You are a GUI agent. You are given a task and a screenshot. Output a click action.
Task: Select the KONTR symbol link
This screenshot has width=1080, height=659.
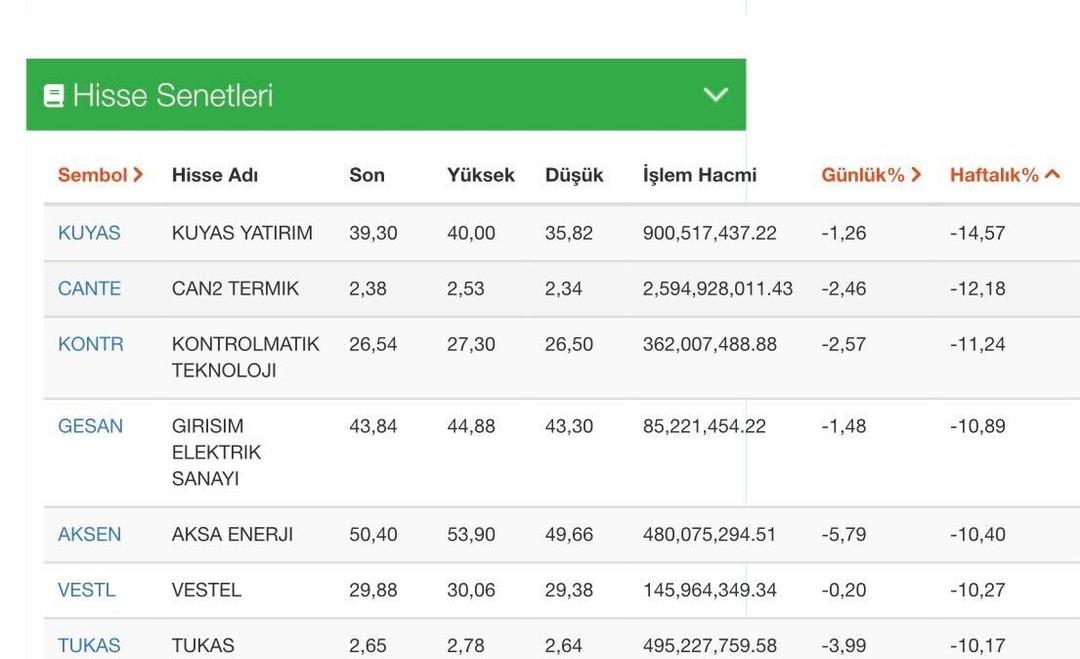(x=89, y=343)
